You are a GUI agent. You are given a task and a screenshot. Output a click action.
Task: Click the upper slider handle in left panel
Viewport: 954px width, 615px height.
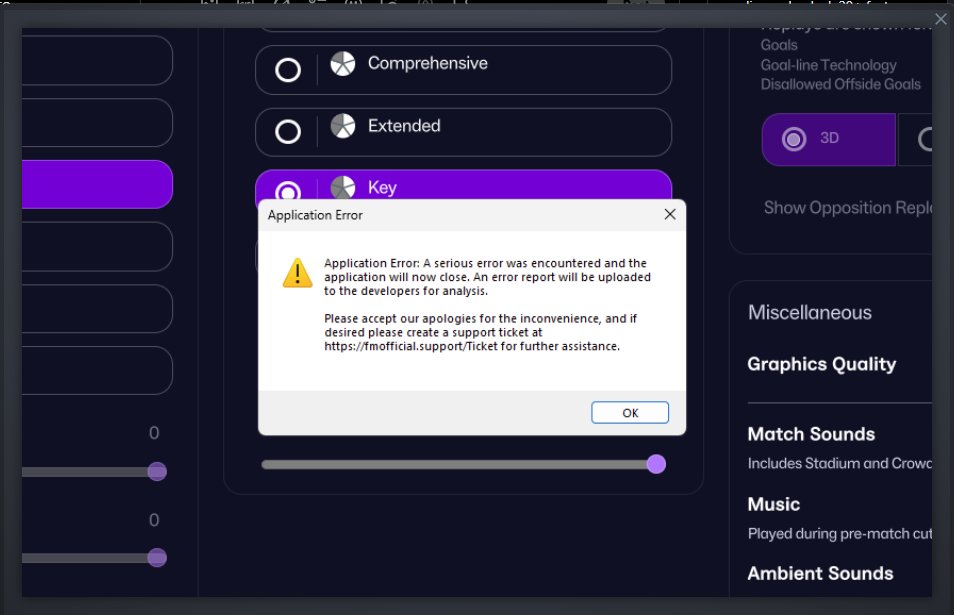pyautogui.click(x=157, y=471)
